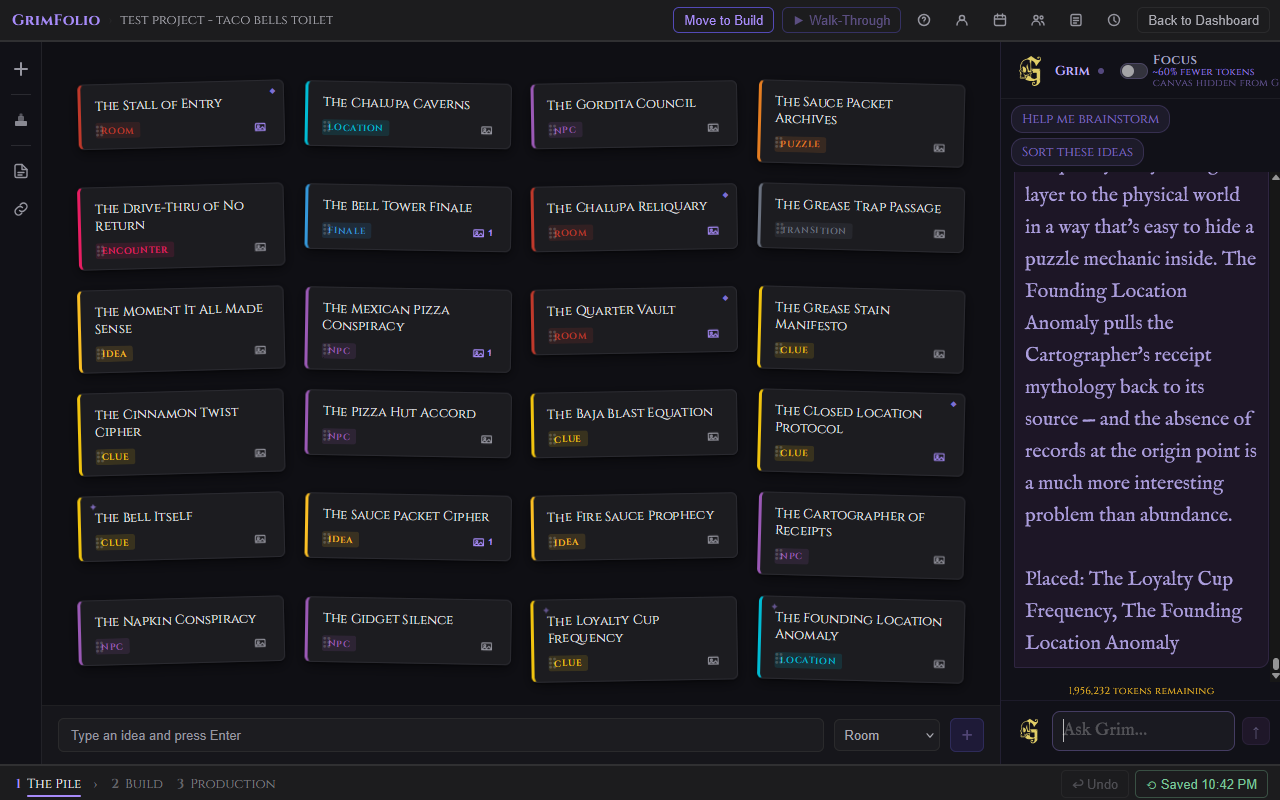Click the Move to Build button
Viewport: 1280px width, 800px height.
click(723, 20)
